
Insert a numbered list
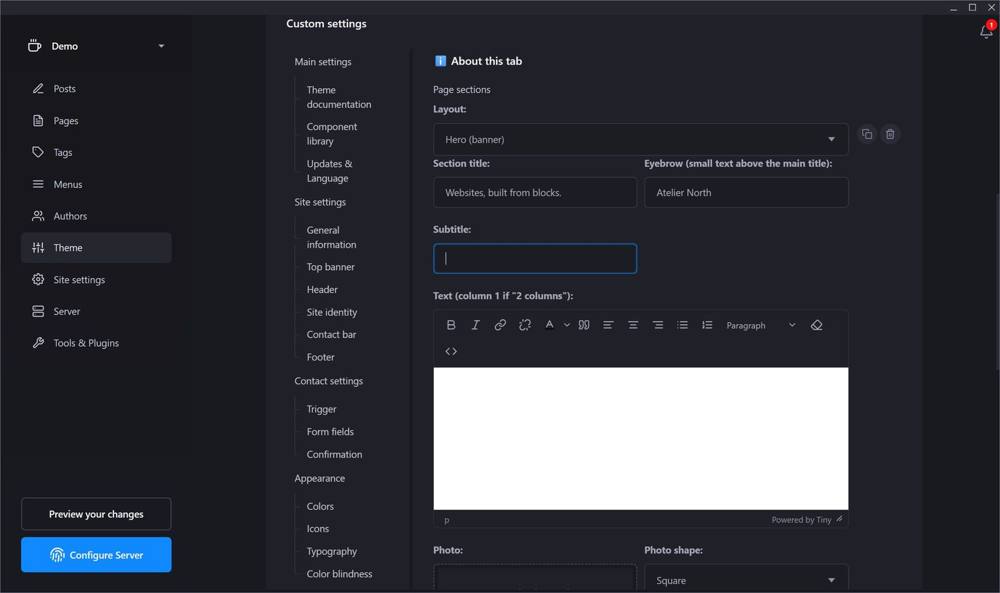(x=707, y=325)
